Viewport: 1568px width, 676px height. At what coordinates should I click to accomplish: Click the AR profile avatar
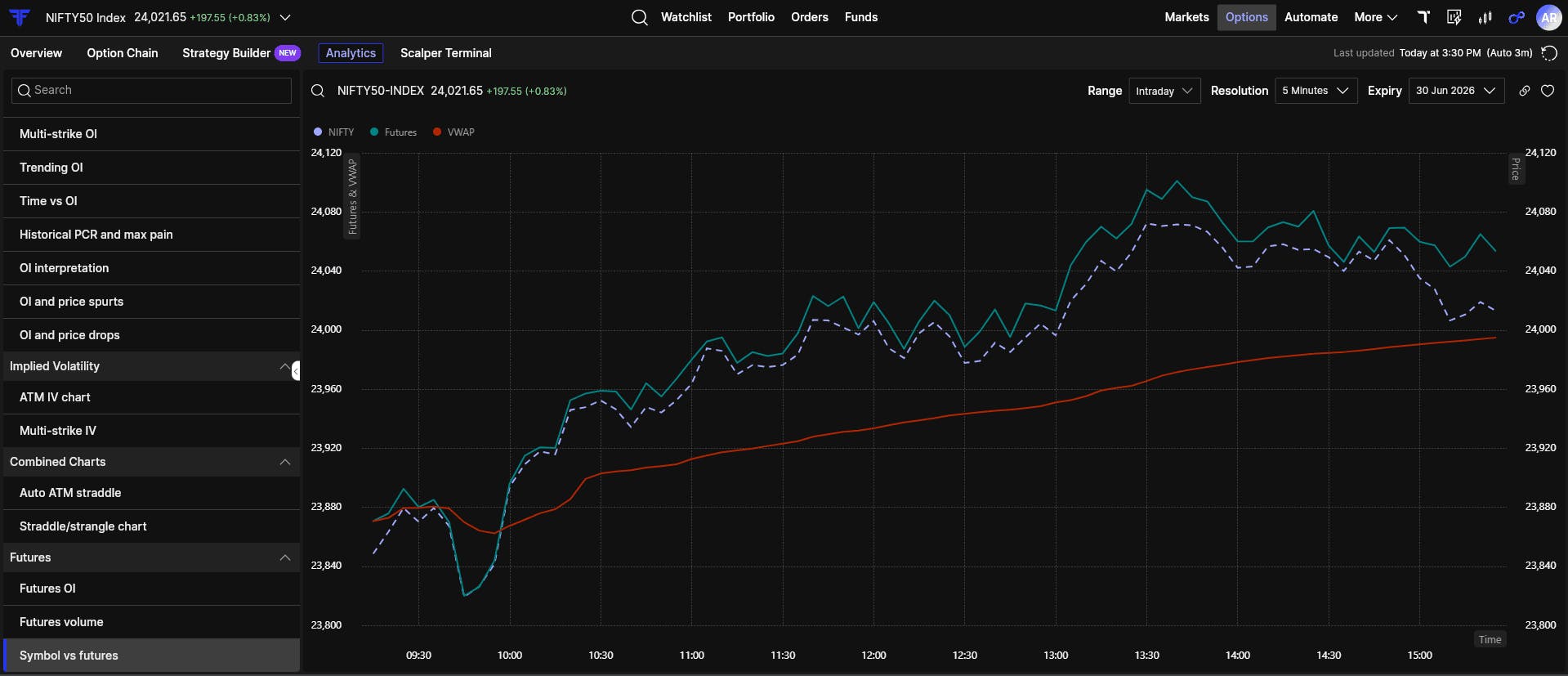coord(1548,17)
